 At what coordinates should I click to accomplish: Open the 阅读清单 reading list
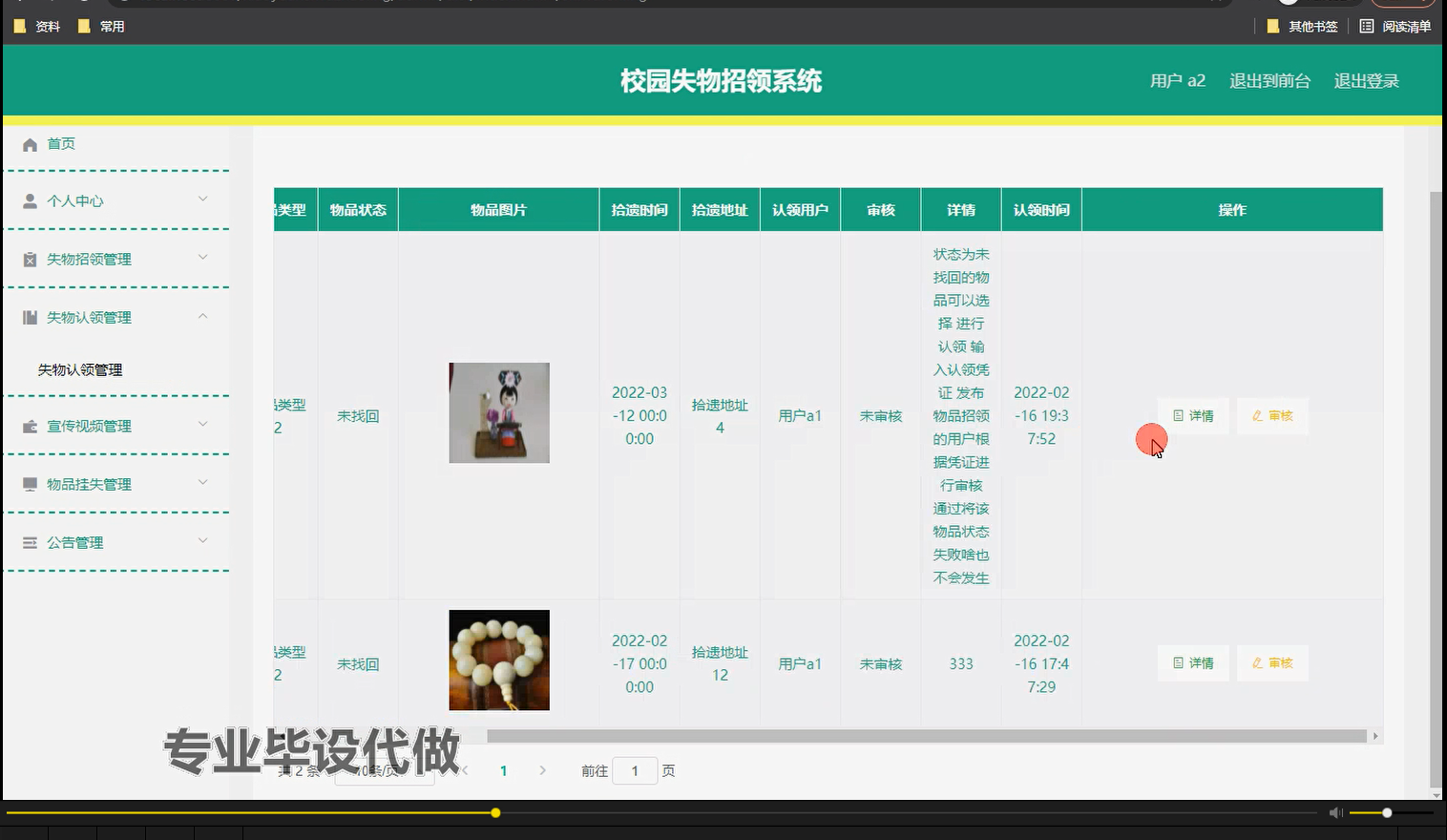click(1396, 26)
